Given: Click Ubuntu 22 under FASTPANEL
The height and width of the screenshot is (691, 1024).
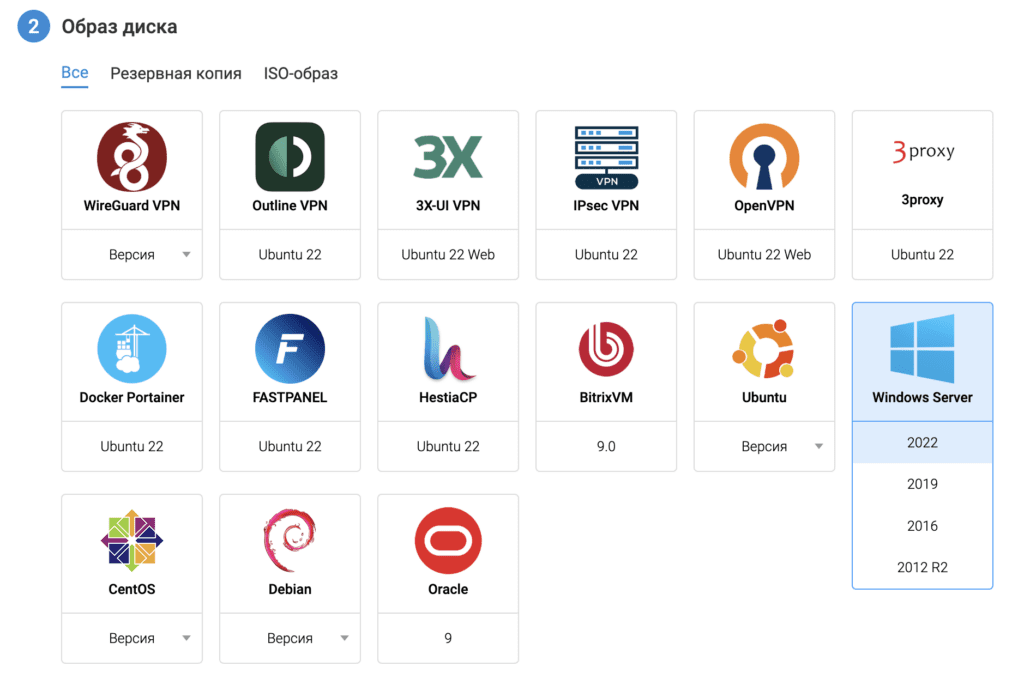Looking at the screenshot, I should (x=290, y=447).
